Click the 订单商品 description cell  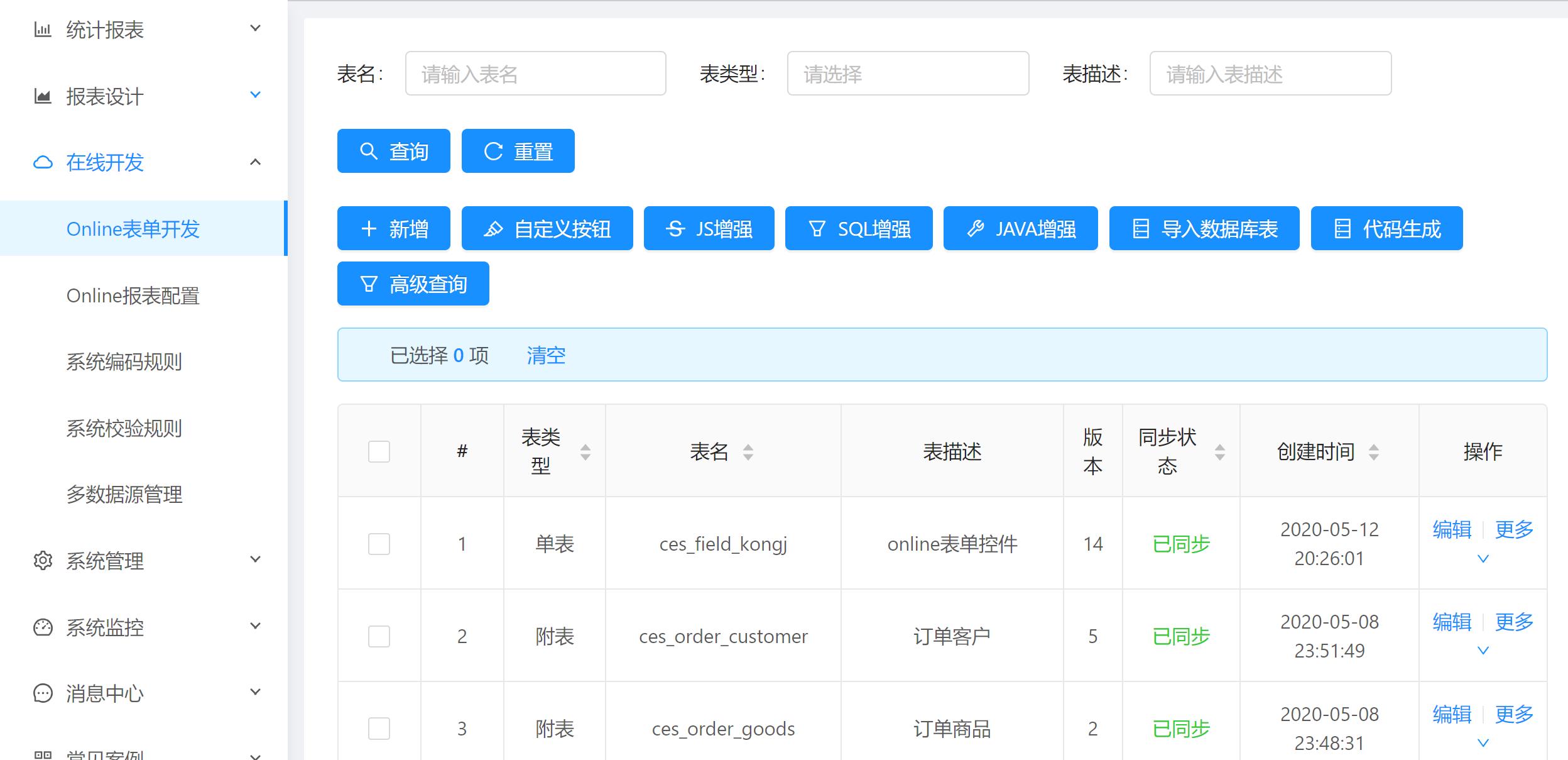click(952, 729)
